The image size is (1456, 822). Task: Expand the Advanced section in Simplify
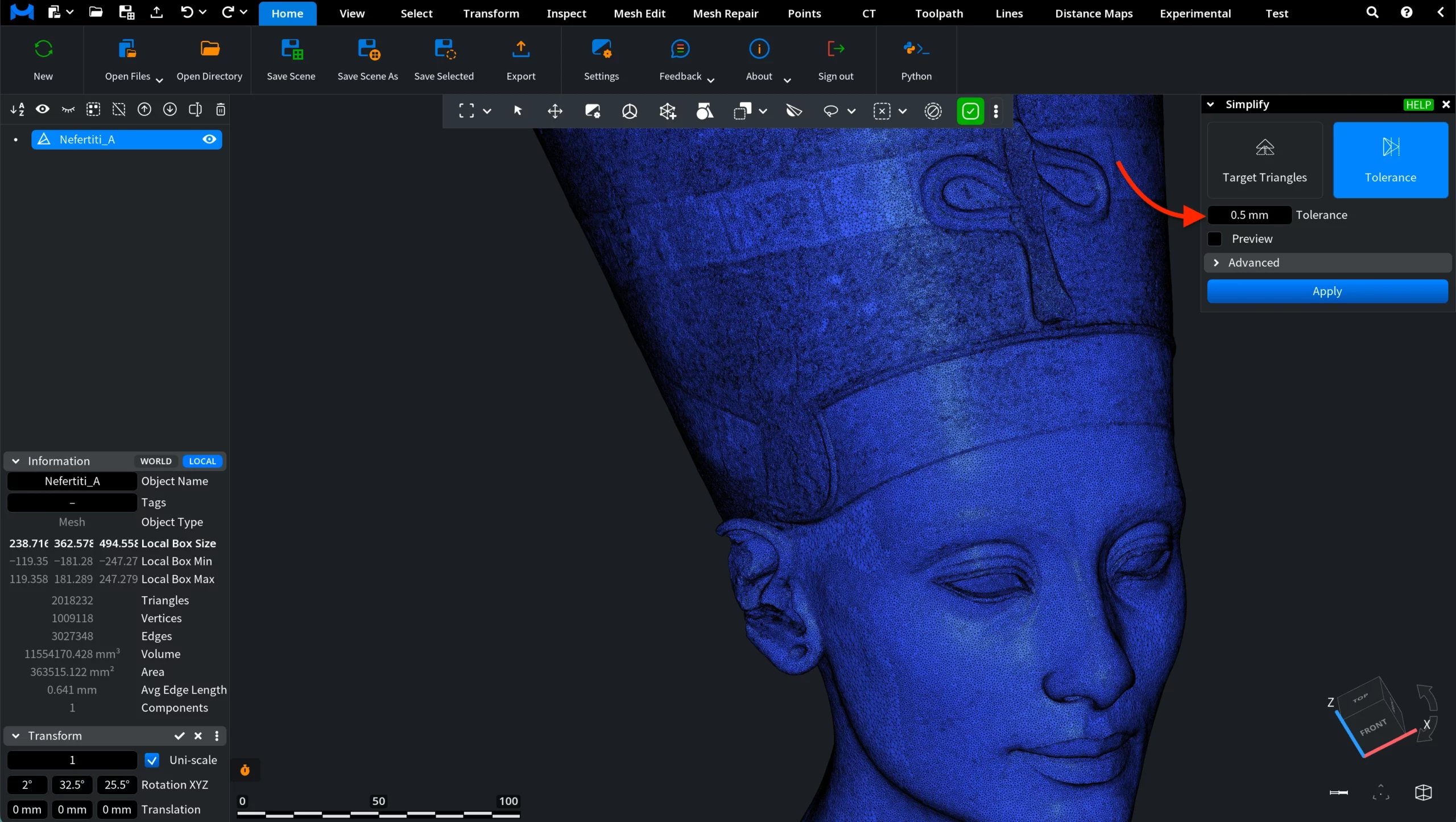(1327, 263)
